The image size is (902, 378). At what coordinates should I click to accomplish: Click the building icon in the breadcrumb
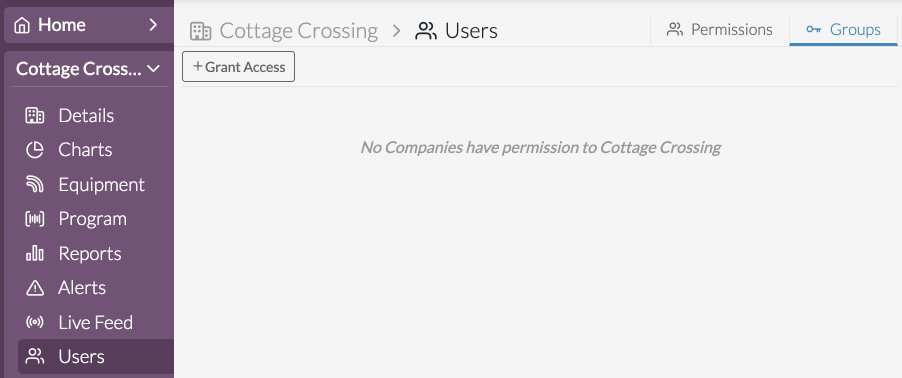[201, 31]
